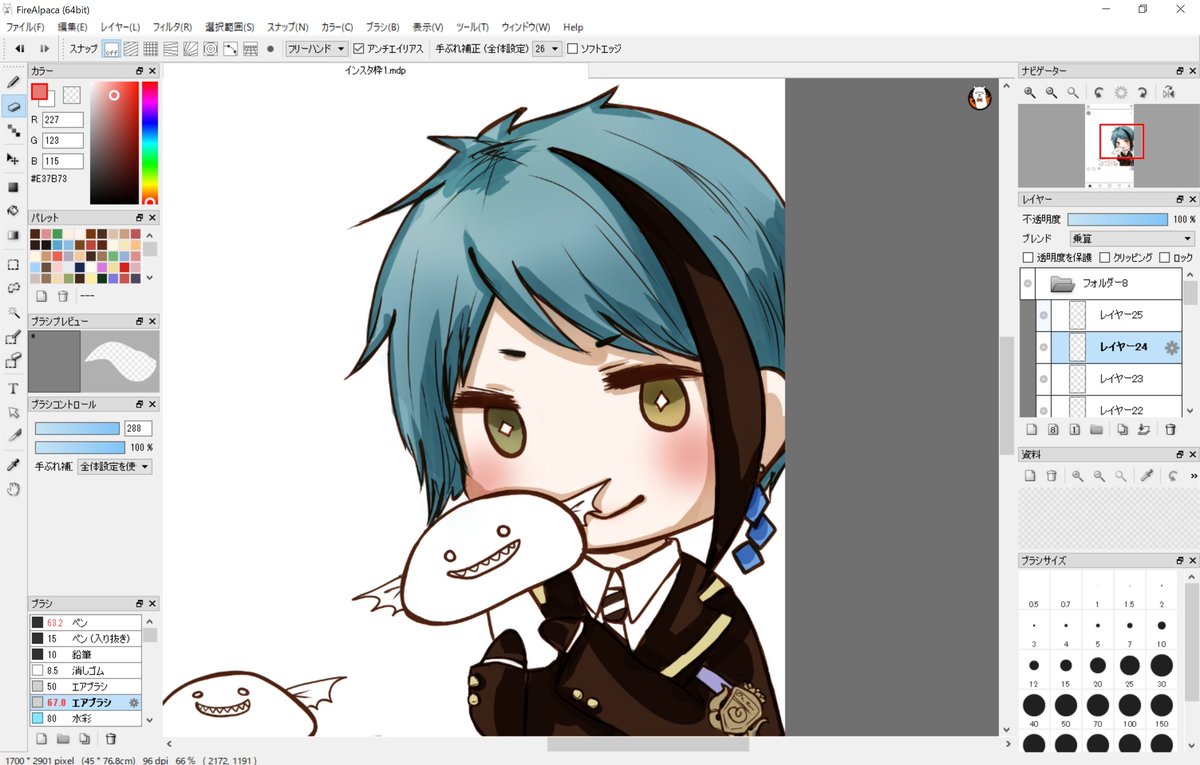This screenshot has width=1200, height=765.
Task: Flip the view in Navigator
Action: point(1168,92)
